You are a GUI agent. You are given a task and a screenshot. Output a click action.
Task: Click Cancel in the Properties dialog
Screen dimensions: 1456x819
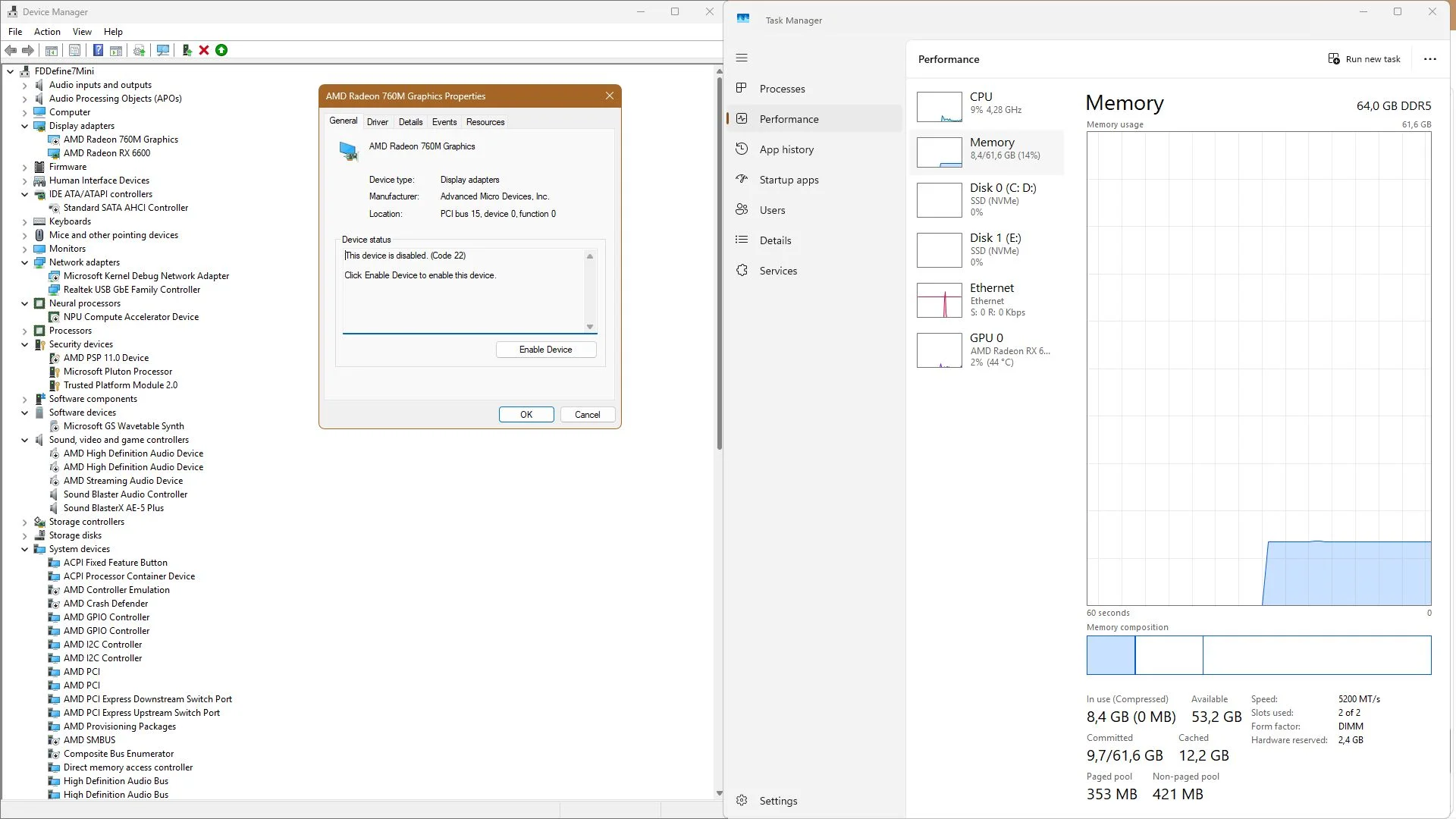pos(588,415)
